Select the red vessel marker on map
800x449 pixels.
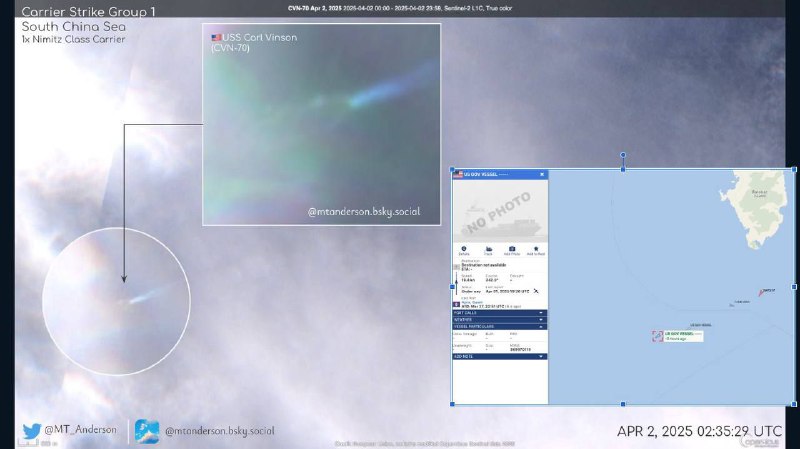(x=762, y=292)
